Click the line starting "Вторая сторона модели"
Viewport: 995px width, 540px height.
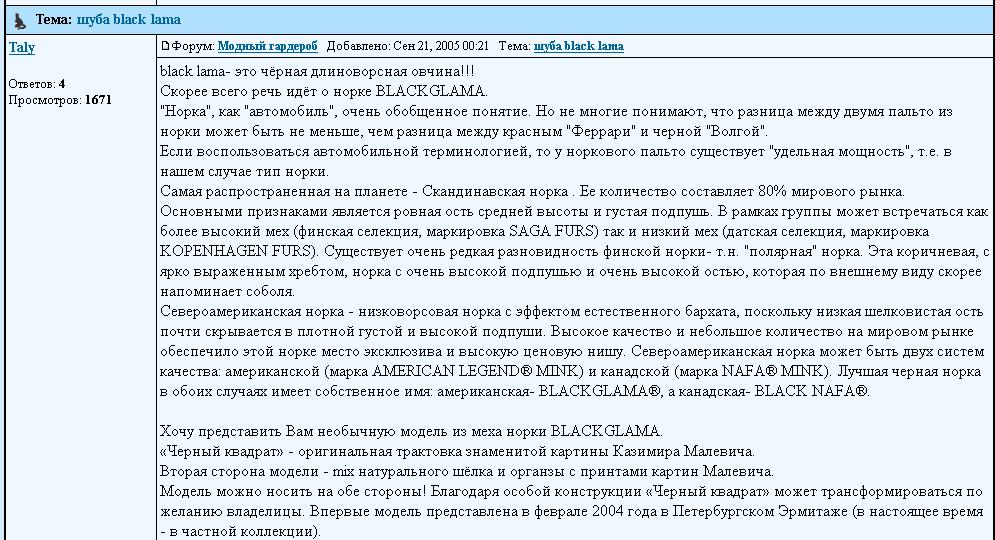pos(467,471)
